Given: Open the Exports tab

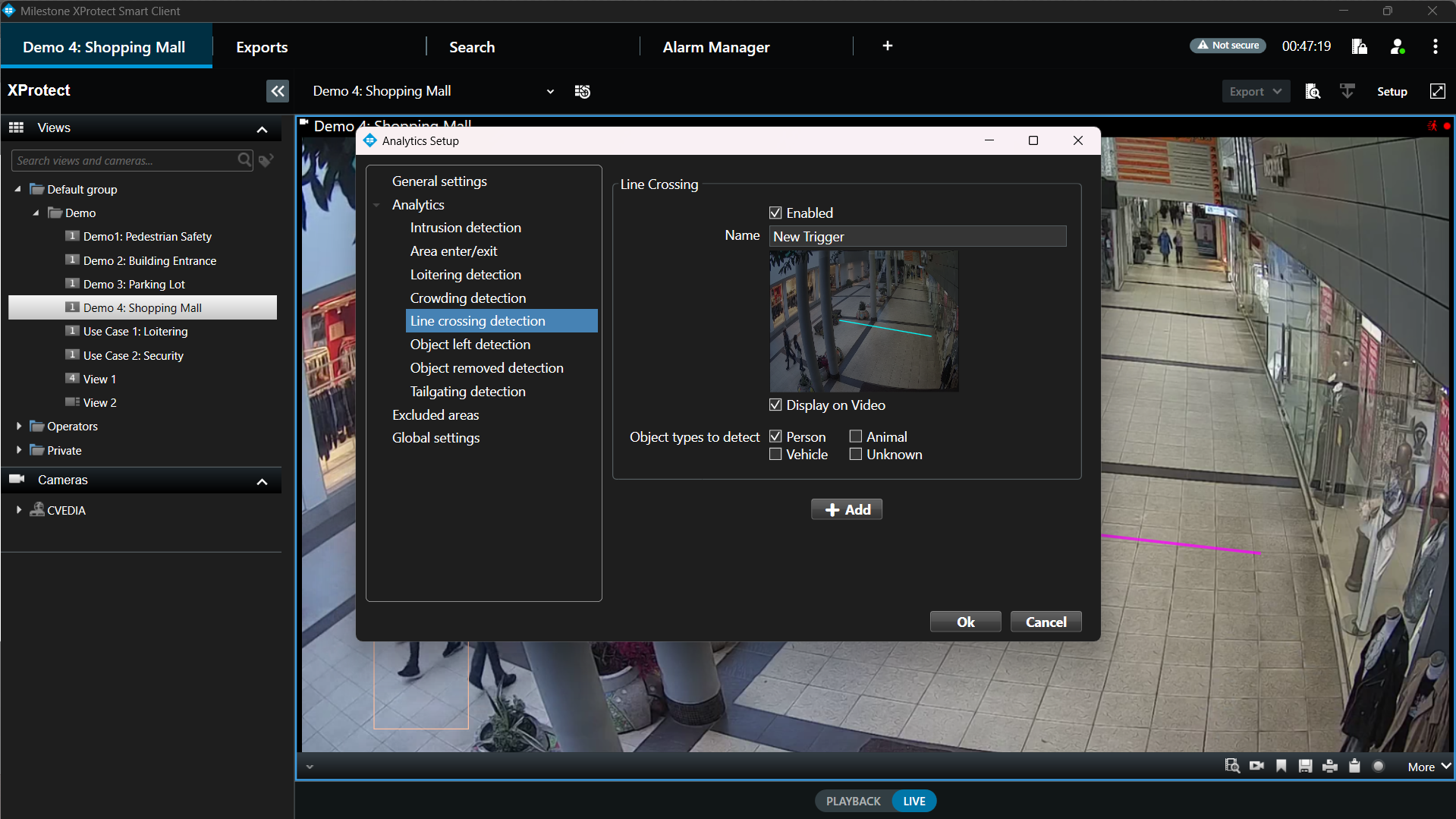Looking at the screenshot, I should point(262,47).
